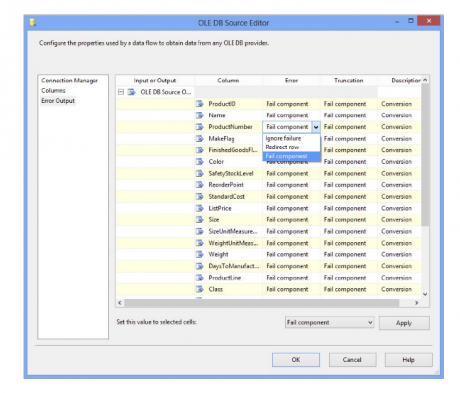The height and width of the screenshot is (393, 460).
Task: Click the vertical scrollbar thumb
Action: (x=425, y=155)
